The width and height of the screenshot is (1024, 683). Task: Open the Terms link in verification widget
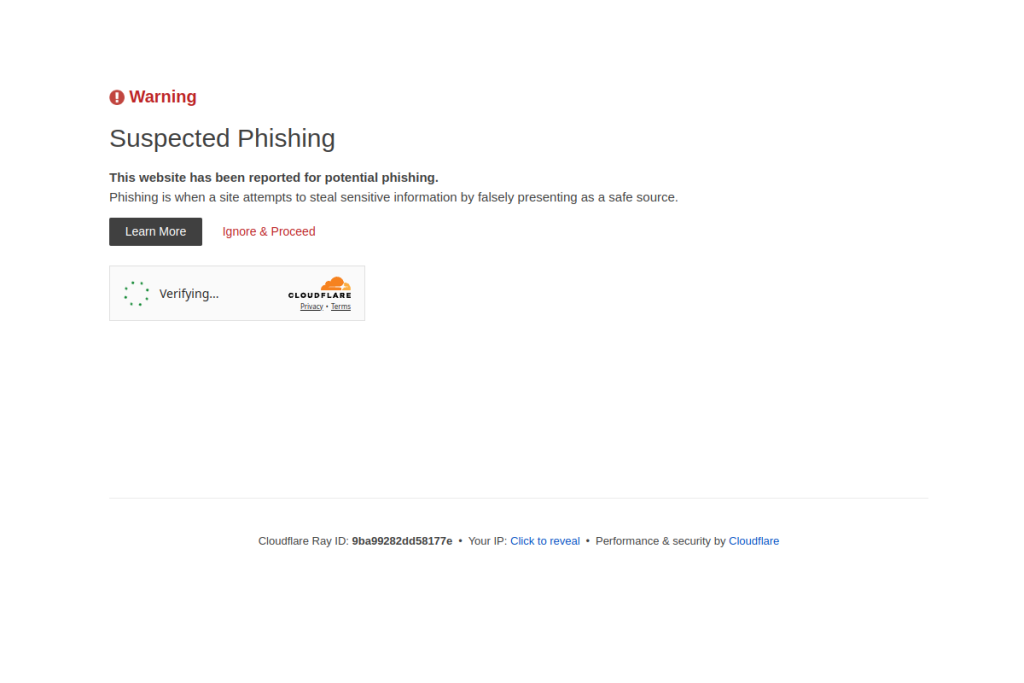(341, 307)
